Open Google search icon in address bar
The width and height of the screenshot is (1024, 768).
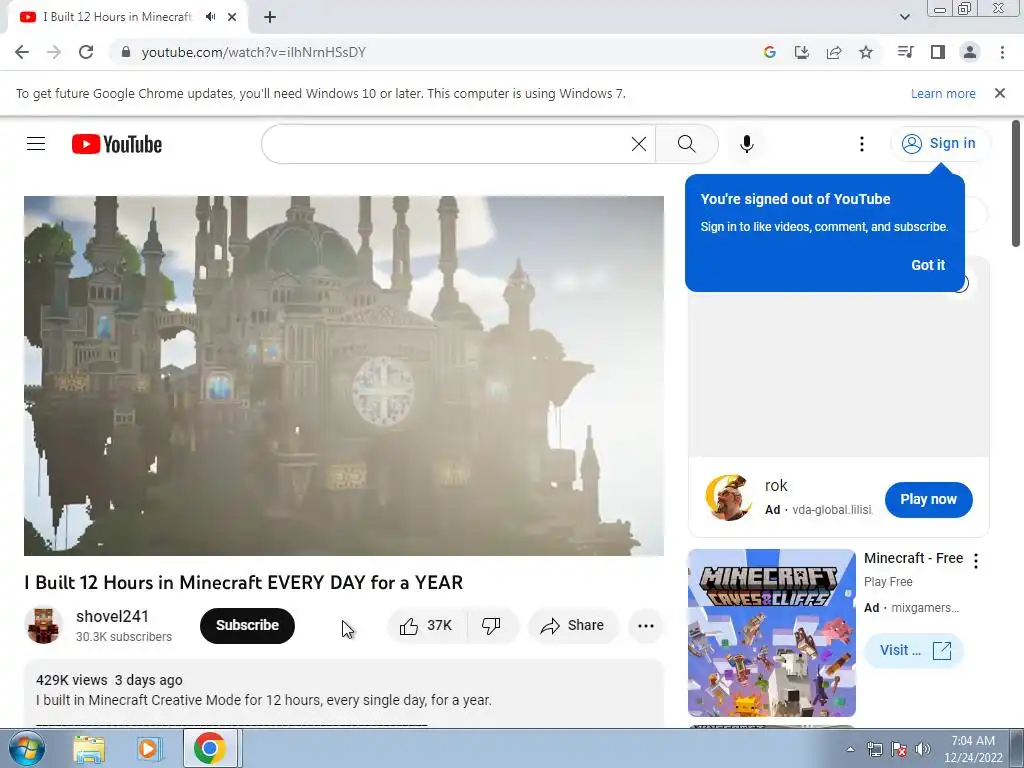(x=769, y=52)
